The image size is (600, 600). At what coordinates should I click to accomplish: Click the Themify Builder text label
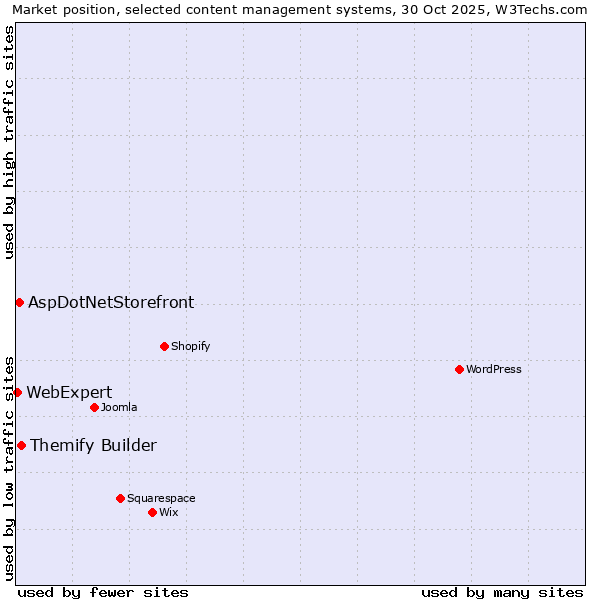click(93, 445)
